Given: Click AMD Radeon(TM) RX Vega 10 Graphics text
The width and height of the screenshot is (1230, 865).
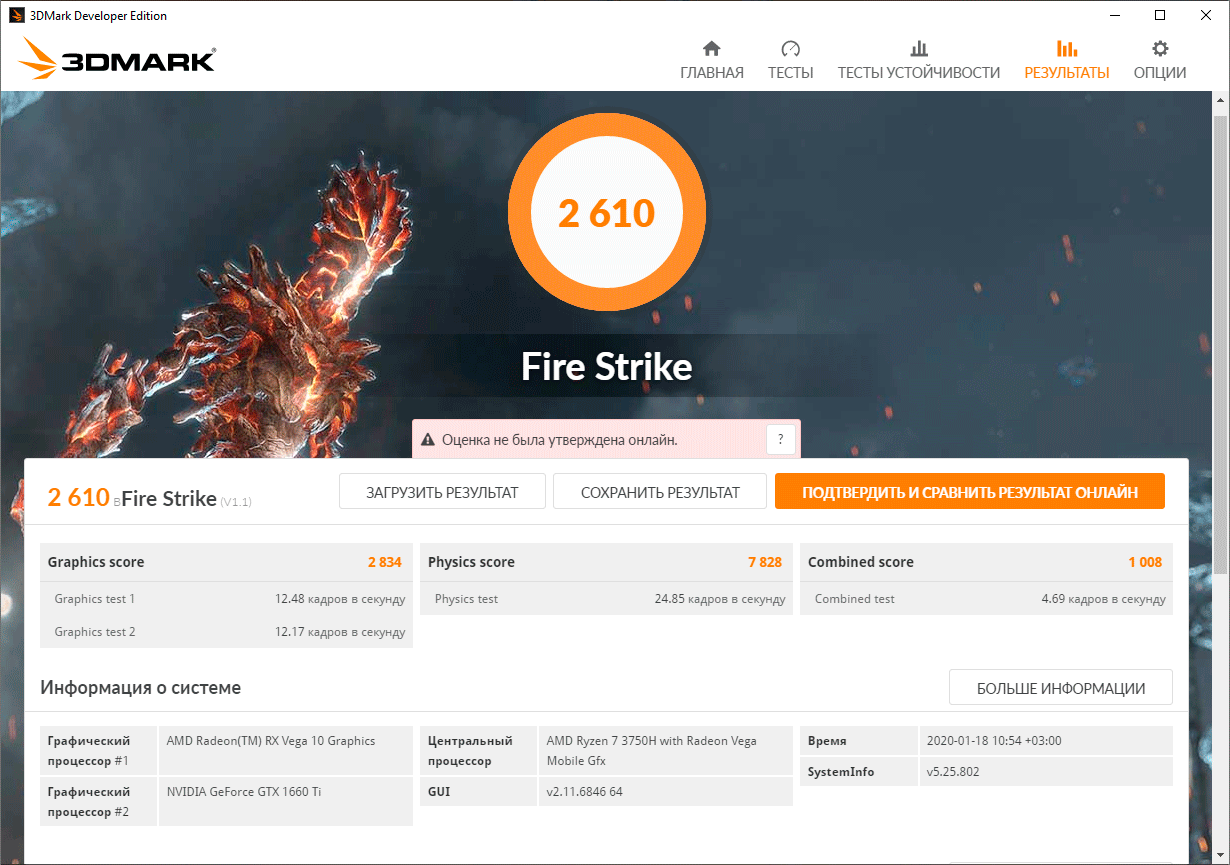Looking at the screenshot, I should 271,741.
